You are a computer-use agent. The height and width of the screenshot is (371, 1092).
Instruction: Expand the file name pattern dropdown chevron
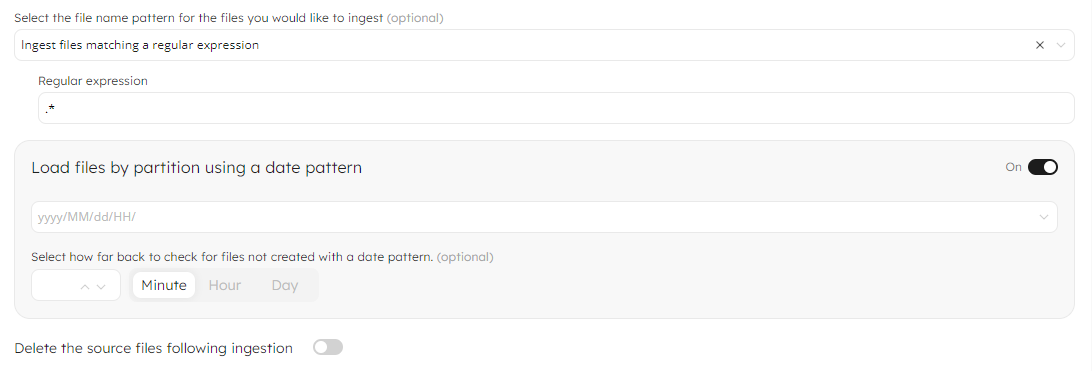coord(1061,45)
